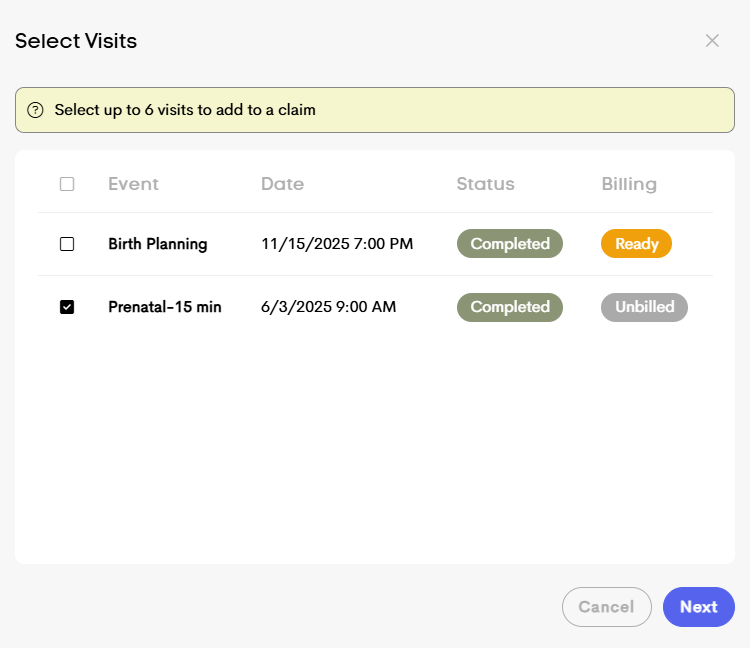Click Completed status badge for Prenatal-15 min
750x648 pixels.
click(x=510, y=307)
